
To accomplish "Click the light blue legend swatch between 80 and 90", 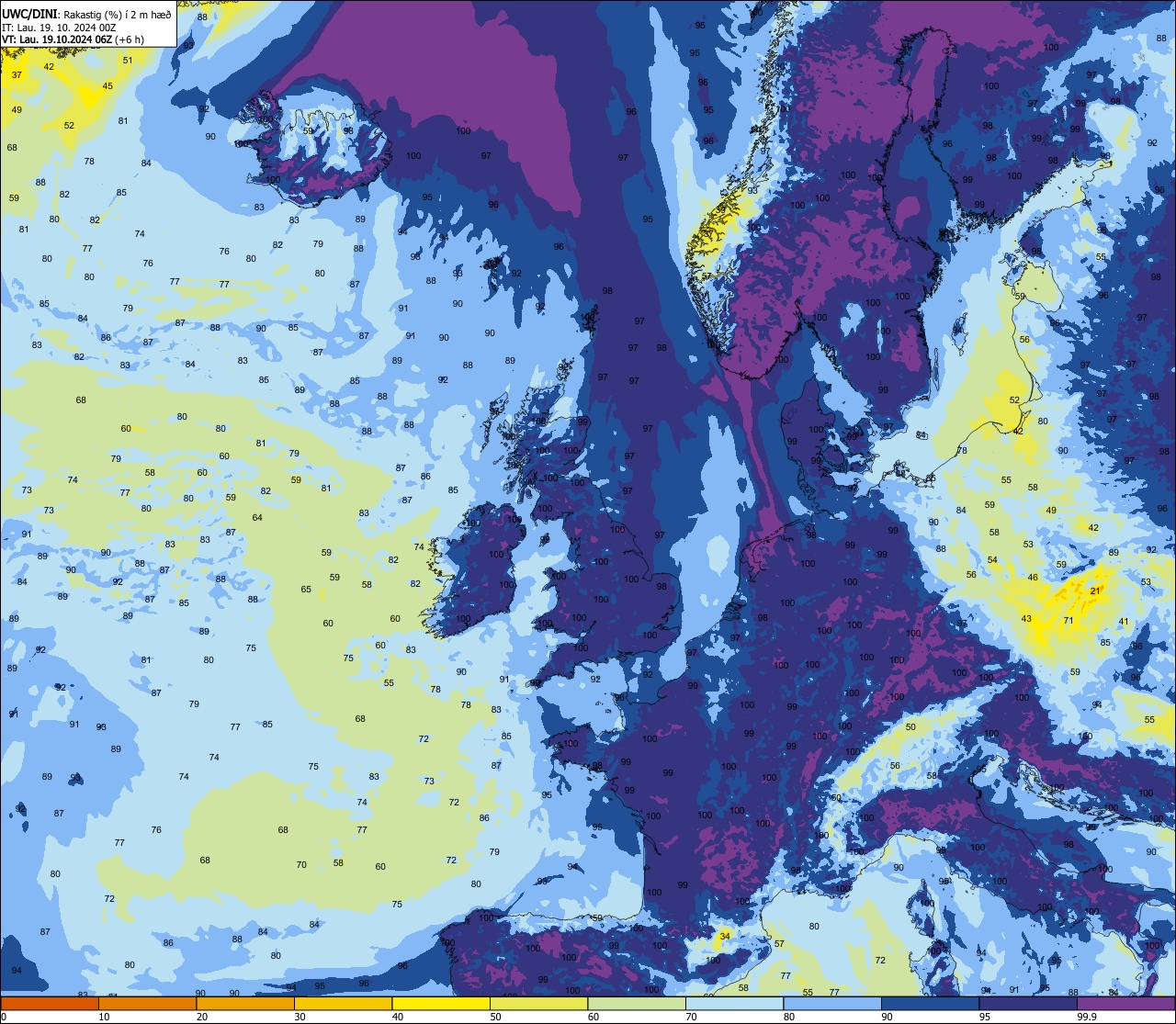I will coord(831,1003).
